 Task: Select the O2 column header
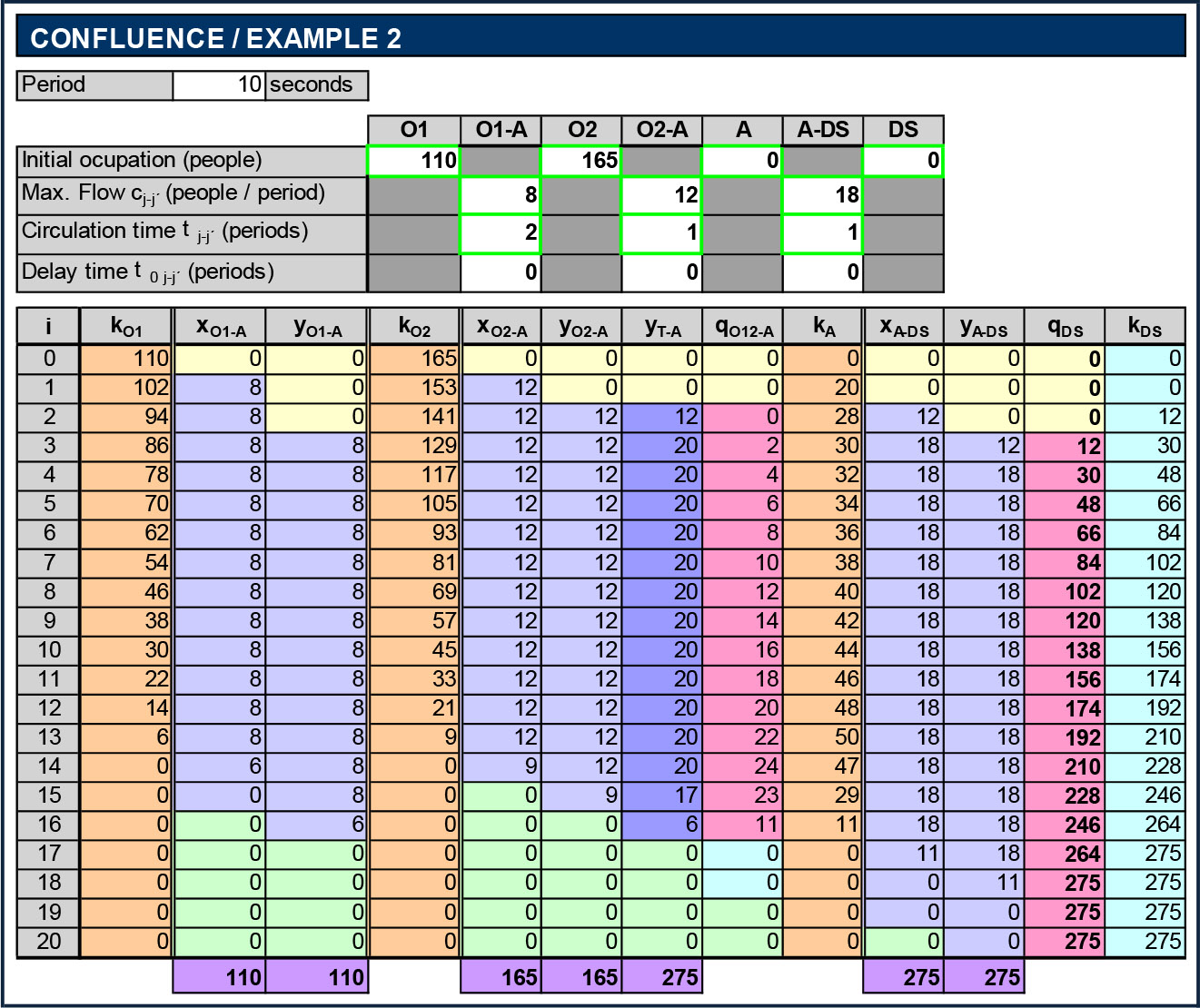tap(581, 130)
